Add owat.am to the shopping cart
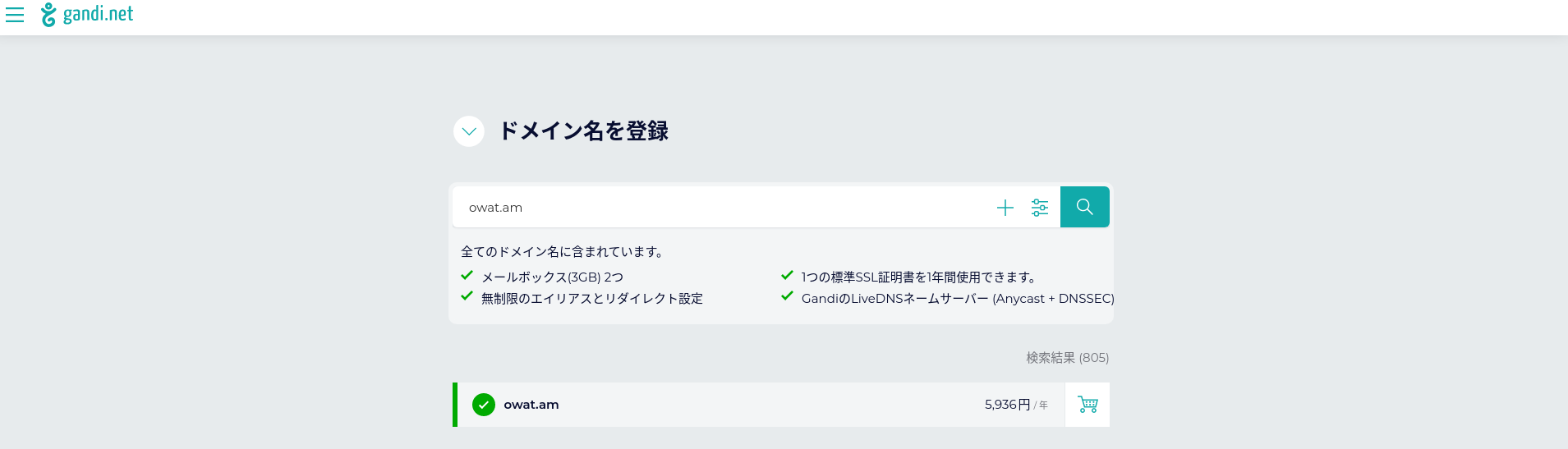Viewport: 1568px width, 449px height. click(x=1087, y=405)
